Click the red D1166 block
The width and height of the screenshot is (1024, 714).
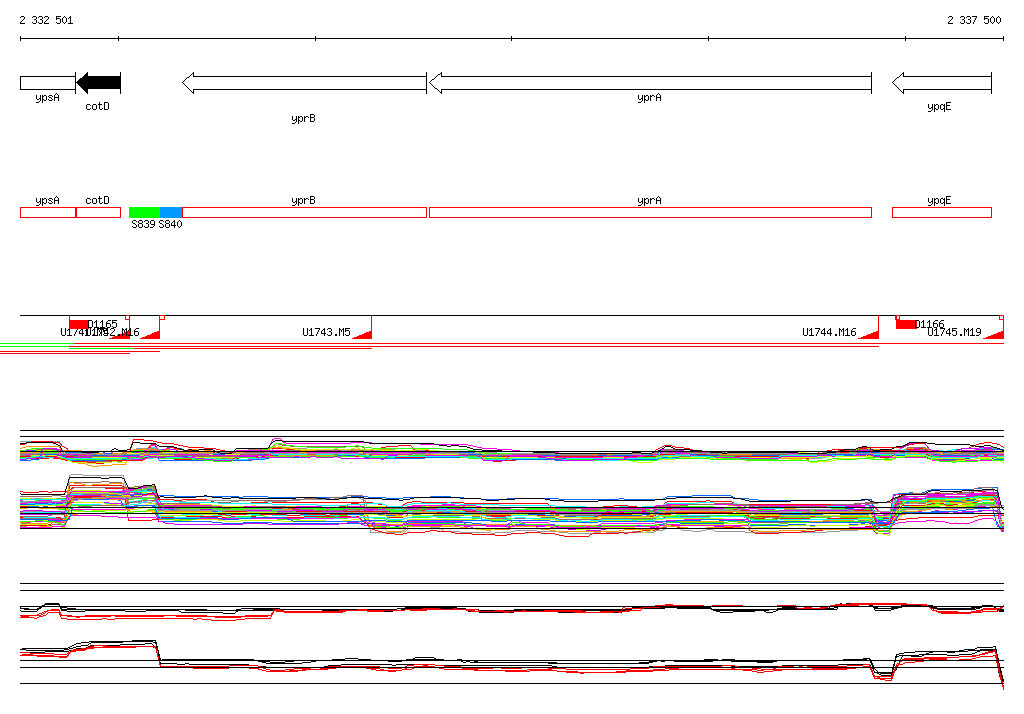point(906,324)
